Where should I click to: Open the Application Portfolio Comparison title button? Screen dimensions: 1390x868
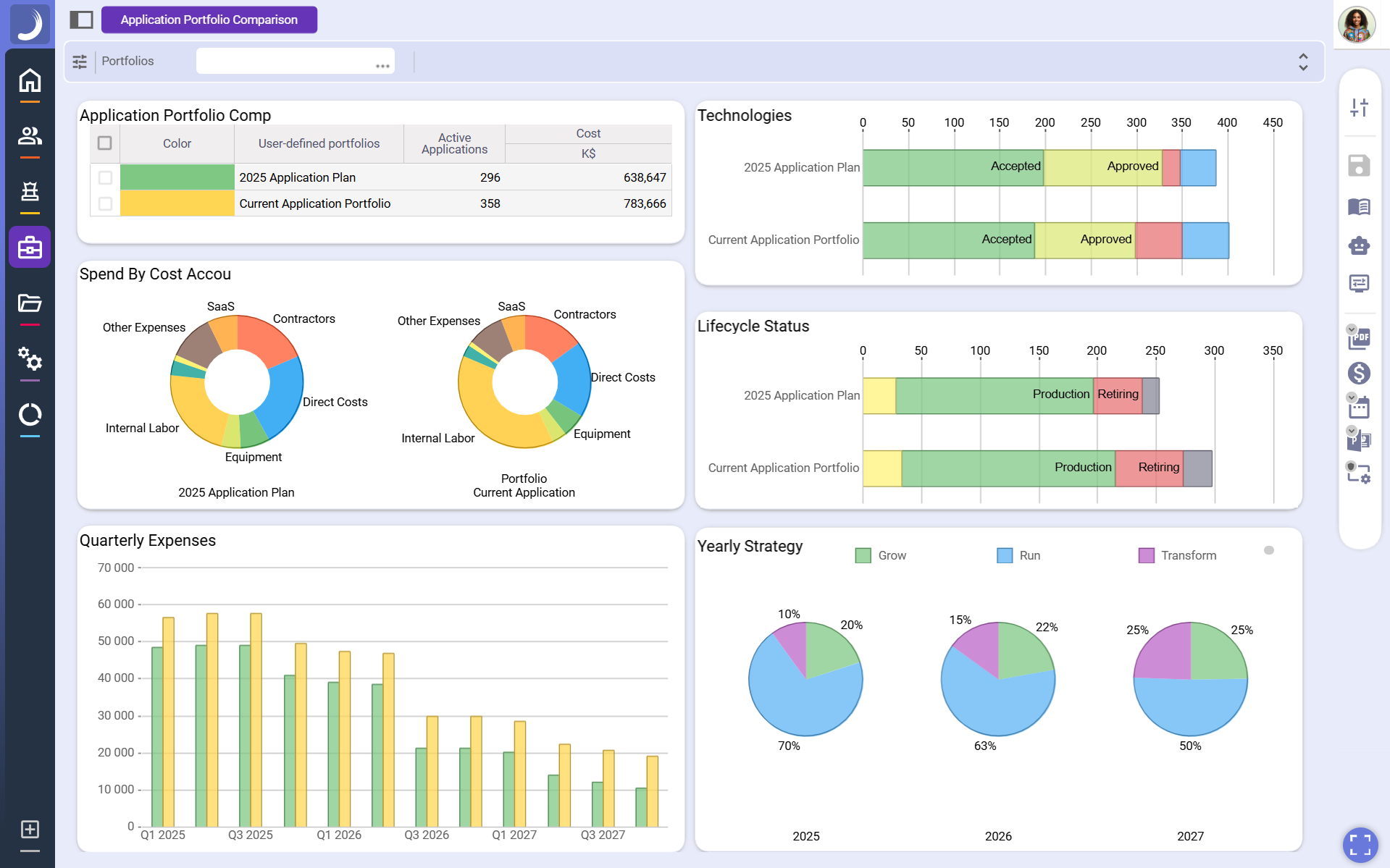[x=209, y=20]
